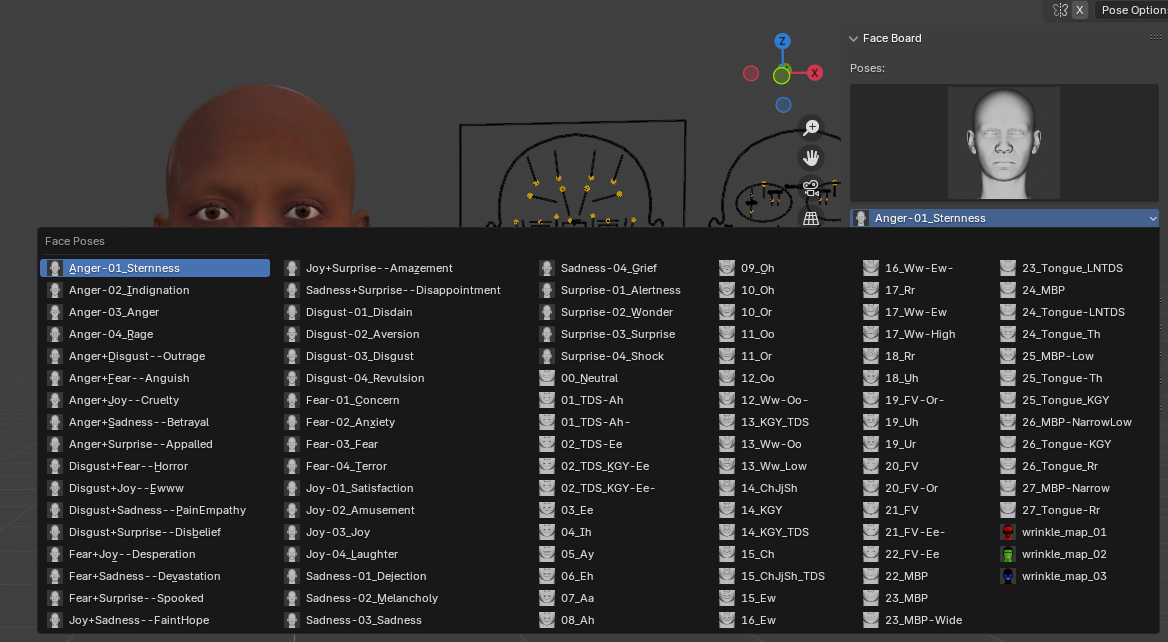Switch perspective/orthographic with the grid icon
This screenshot has width=1168, height=642.
coord(811,217)
